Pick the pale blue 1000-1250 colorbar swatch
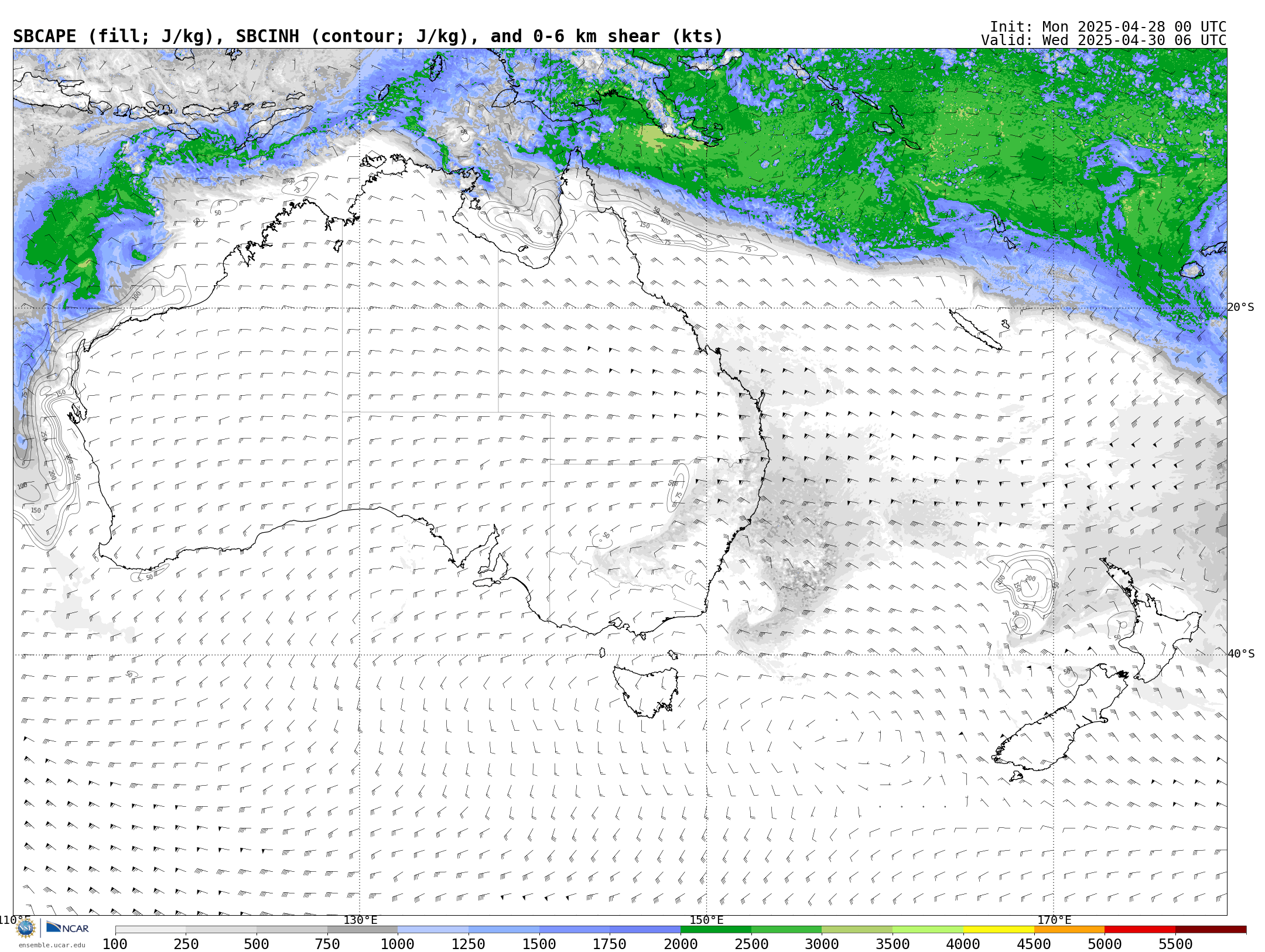1265x952 pixels. point(433,930)
